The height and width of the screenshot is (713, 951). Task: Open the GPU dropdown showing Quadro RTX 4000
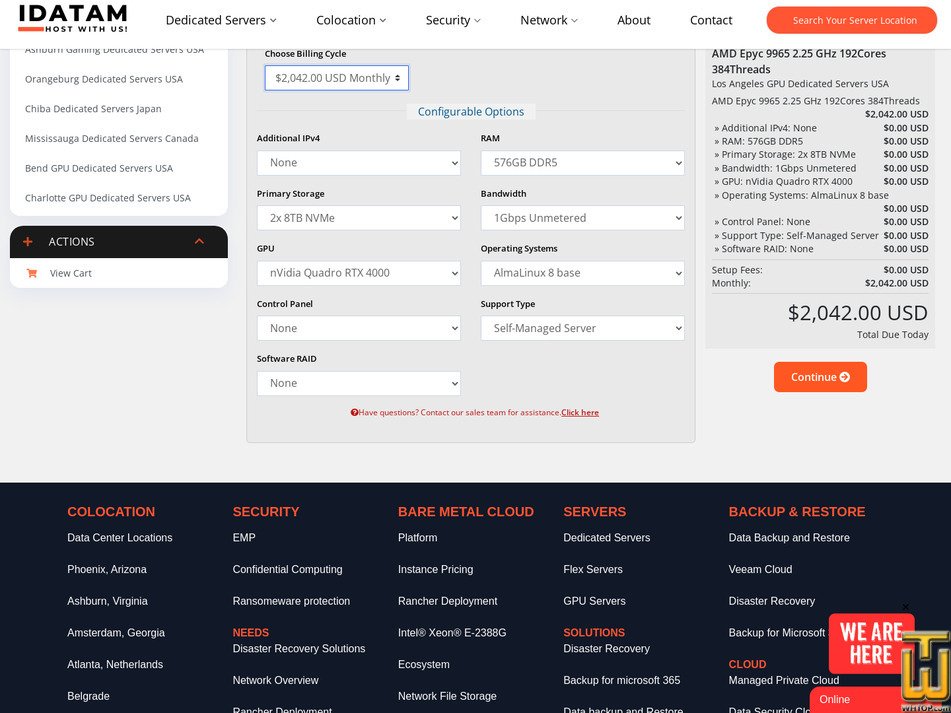(x=358, y=273)
